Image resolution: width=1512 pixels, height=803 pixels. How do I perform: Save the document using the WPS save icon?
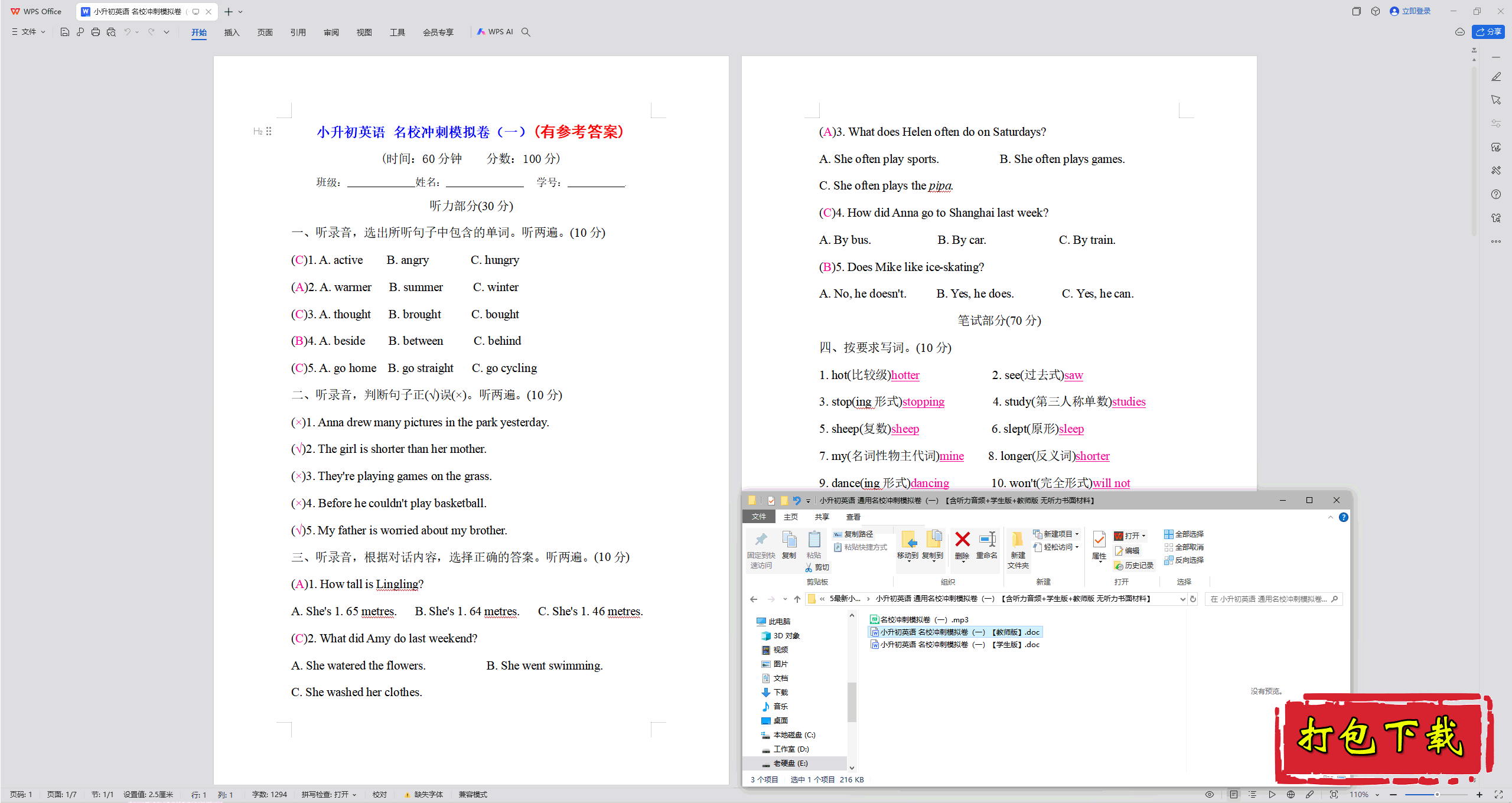65,32
